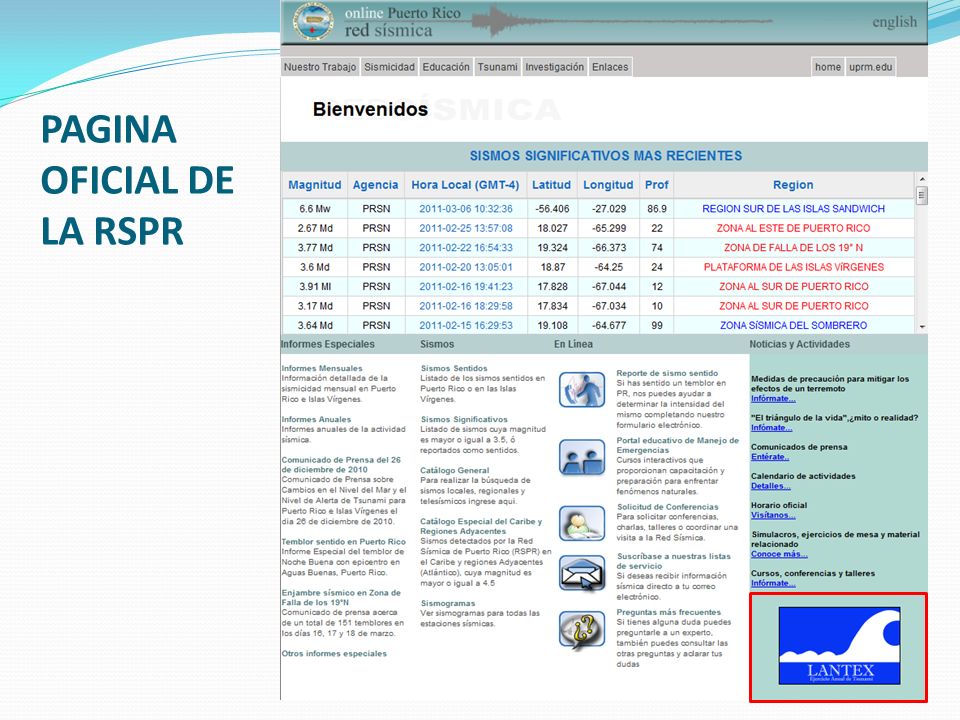The image size is (960, 720).
Task: Open Enjambre sísmico en Zona de Falla link
Action: point(341,598)
